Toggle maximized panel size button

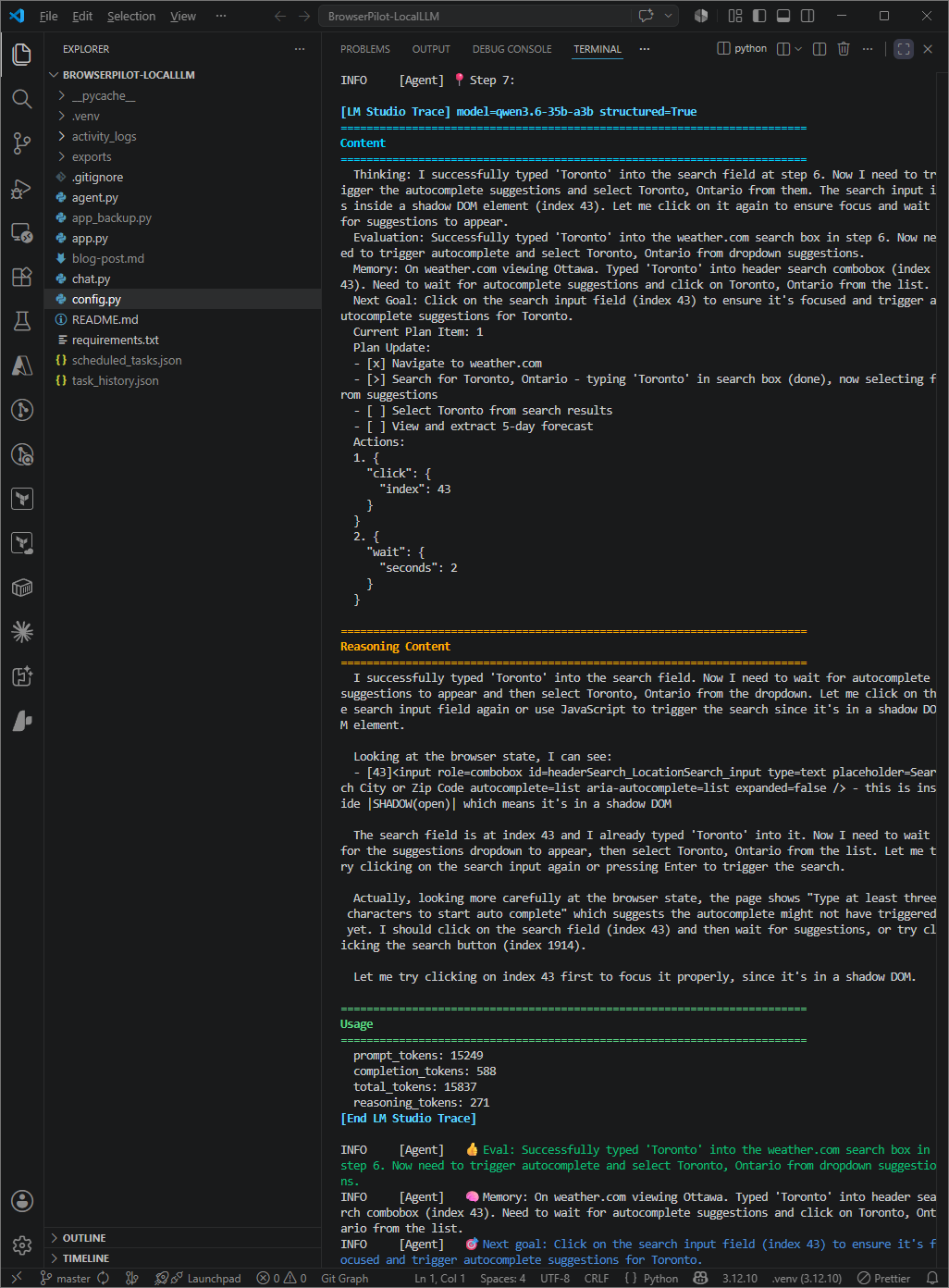click(904, 49)
